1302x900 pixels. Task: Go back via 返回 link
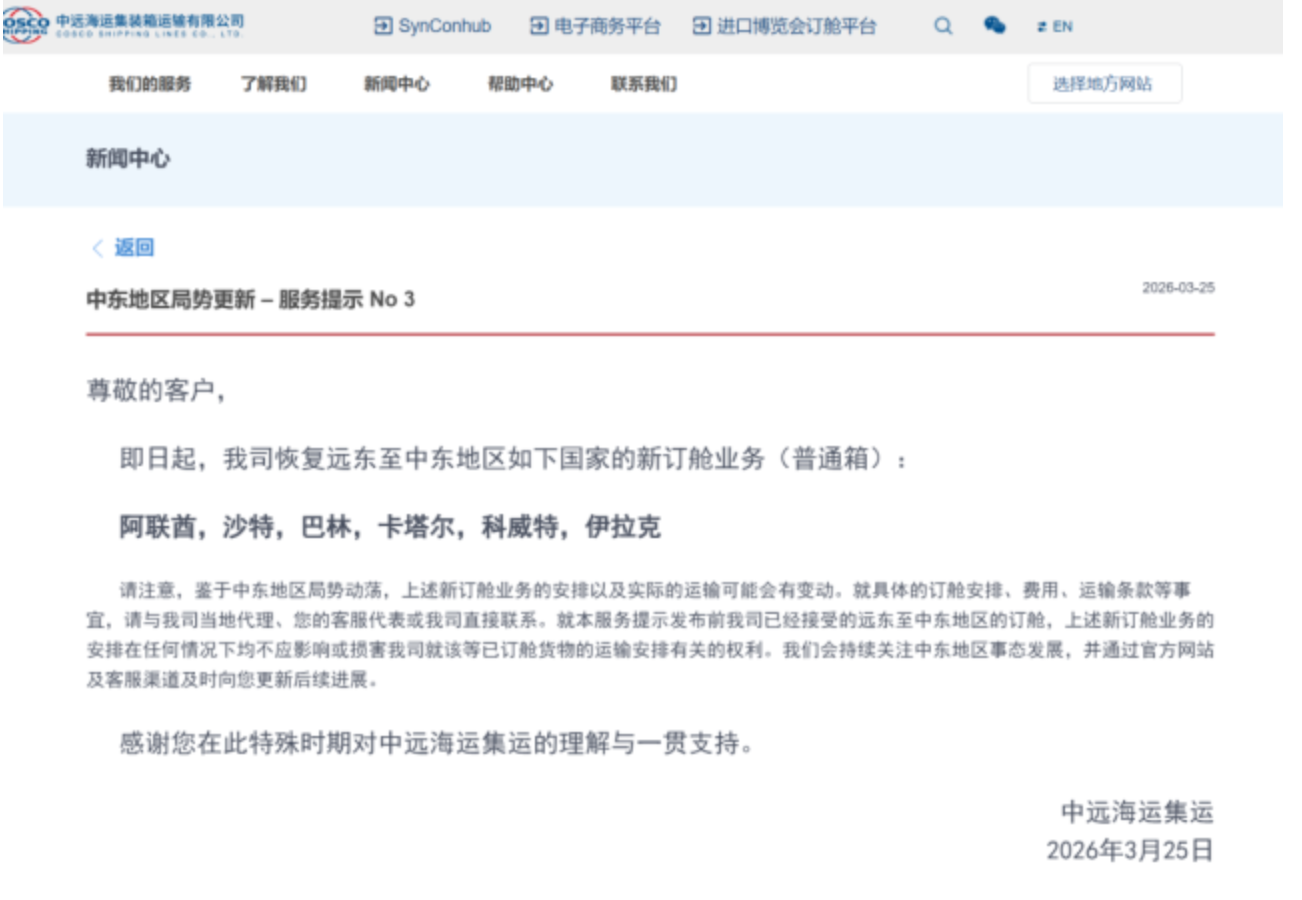(134, 248)
